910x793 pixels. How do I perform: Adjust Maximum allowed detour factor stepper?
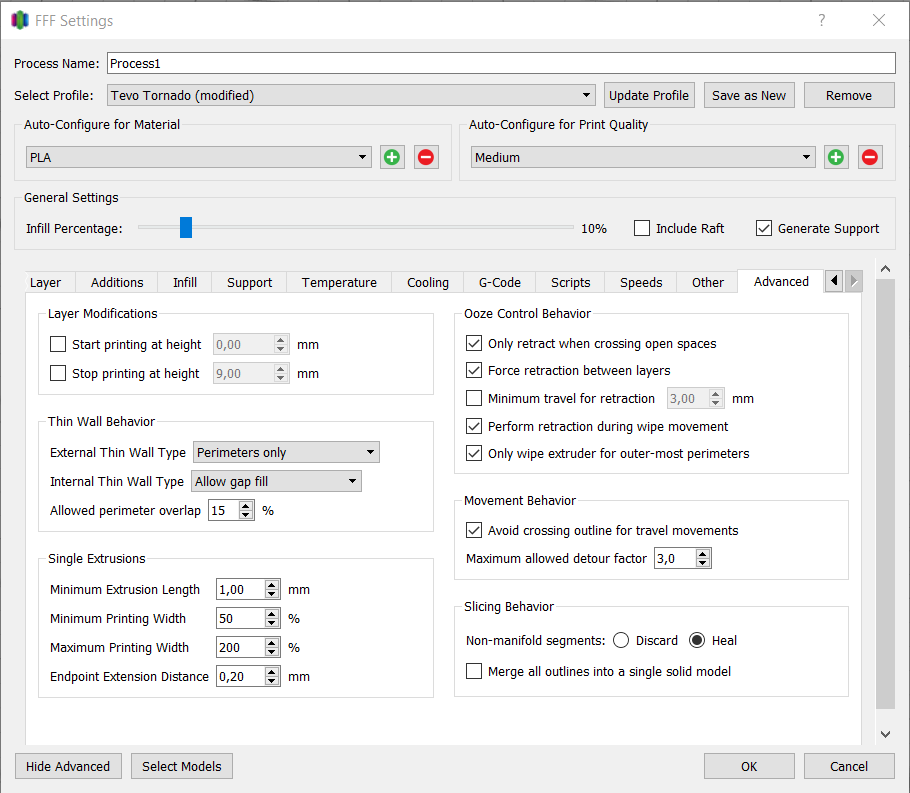[703, 558]
